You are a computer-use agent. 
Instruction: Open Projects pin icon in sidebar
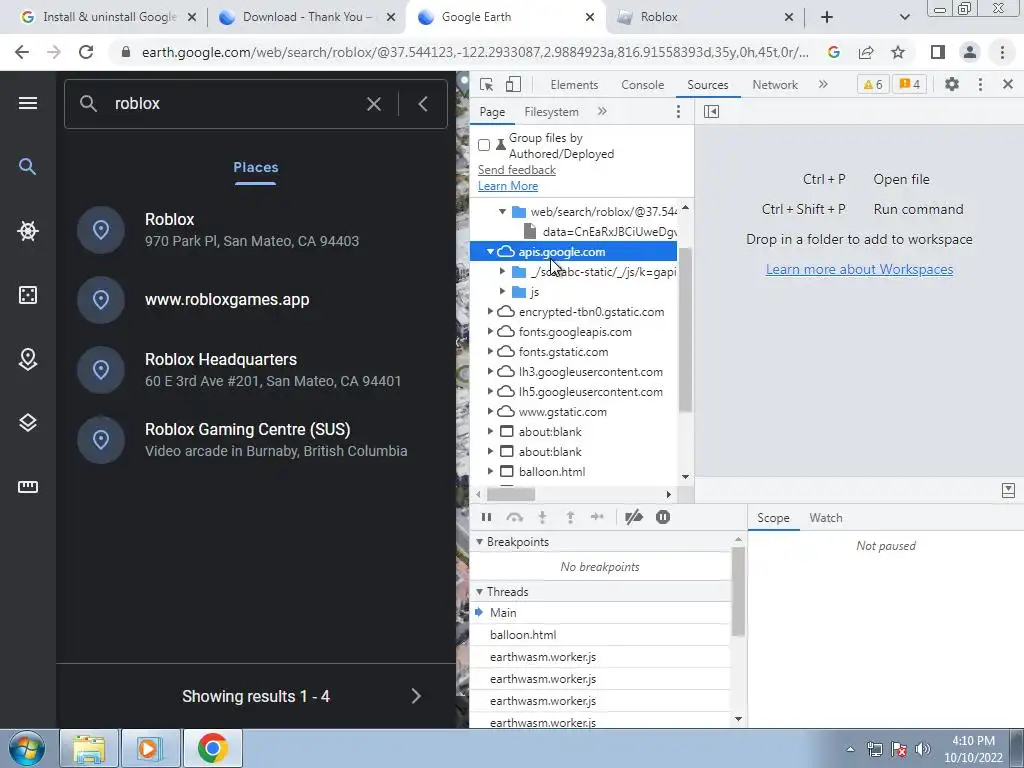tap(27, 359)
